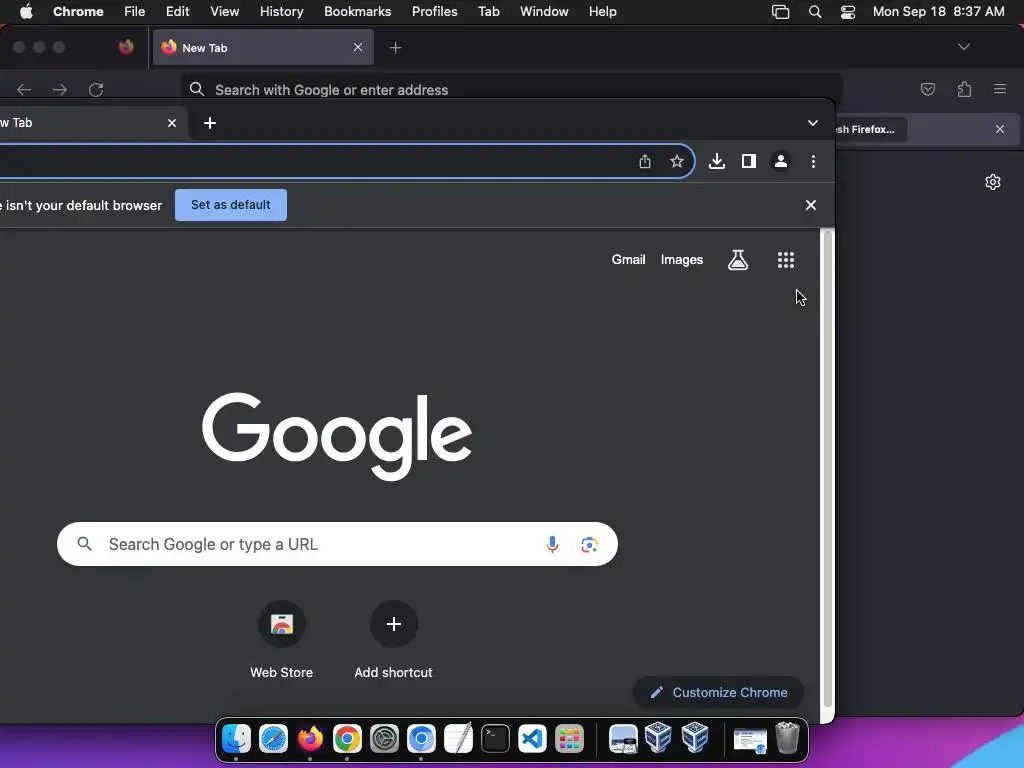Open the History menu

click(x=281, y=12)
